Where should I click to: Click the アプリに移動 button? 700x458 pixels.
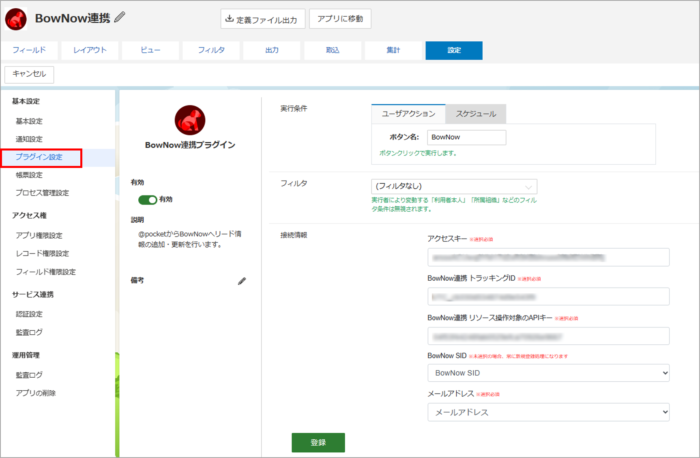tap(340, 19)
